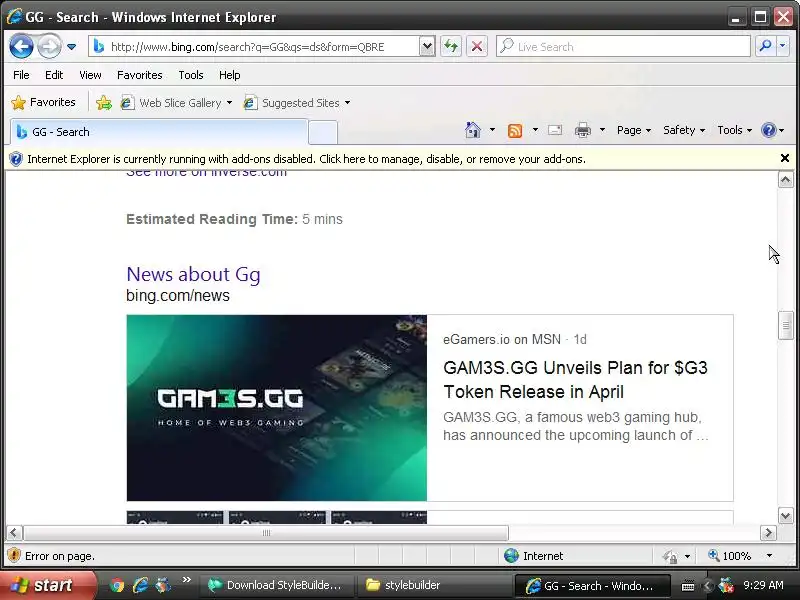This screenshot has width=800, height=600.
Task: Click the GAM3S.GG news thumbnail image
Action: coord(277,408)
